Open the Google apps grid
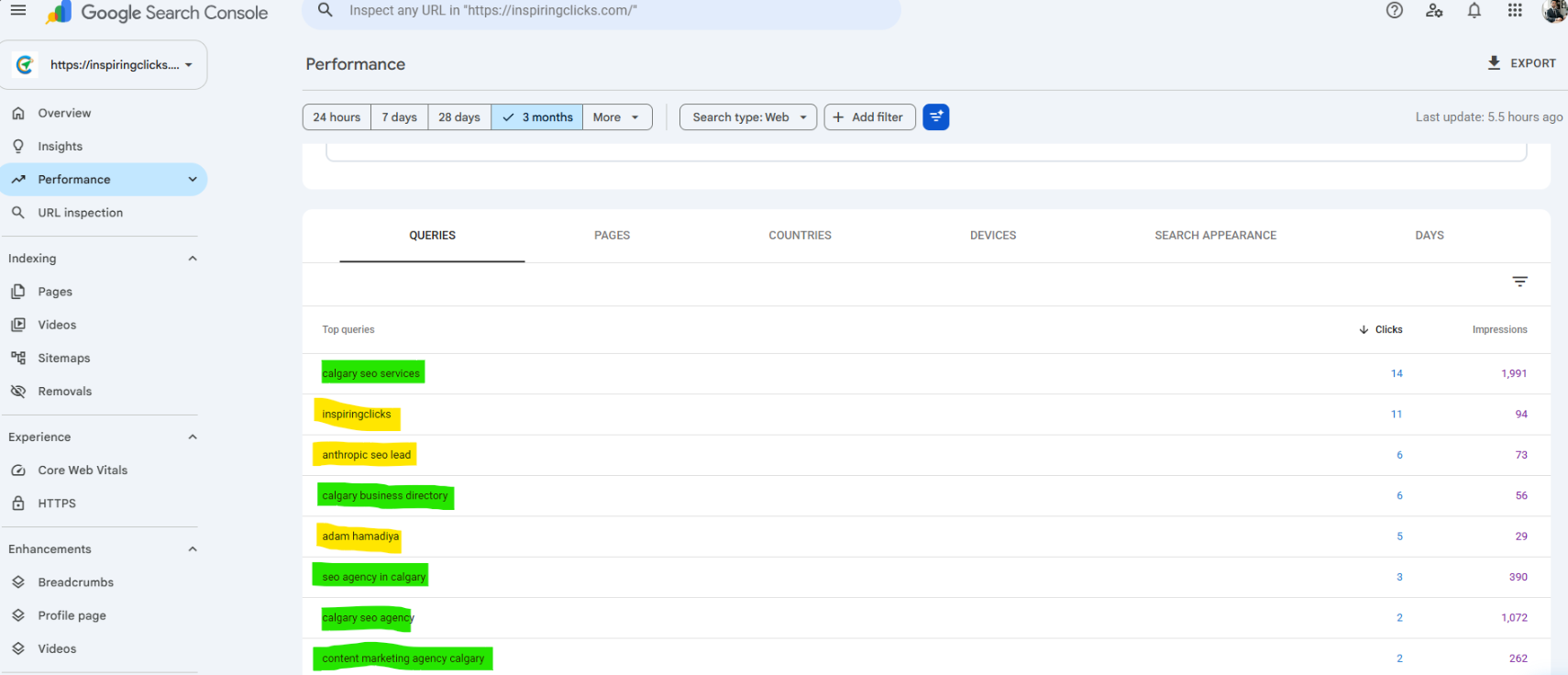1568x675 pixels. coord(1515,11)
